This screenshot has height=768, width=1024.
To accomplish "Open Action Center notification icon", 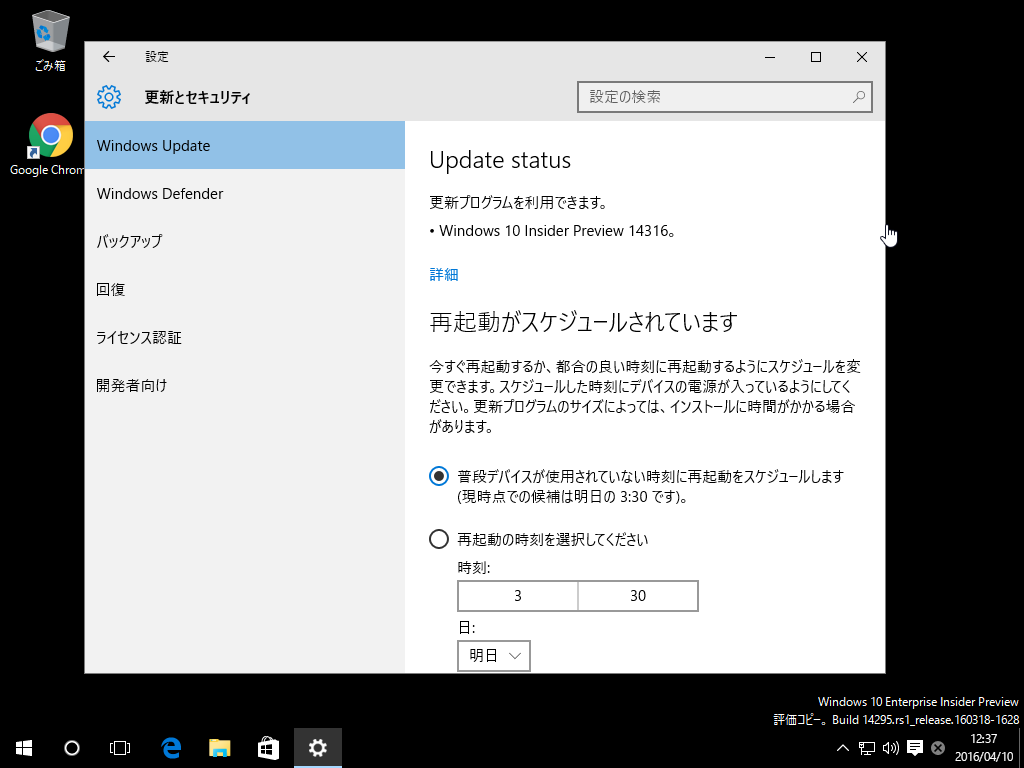I will click(915, 748).
